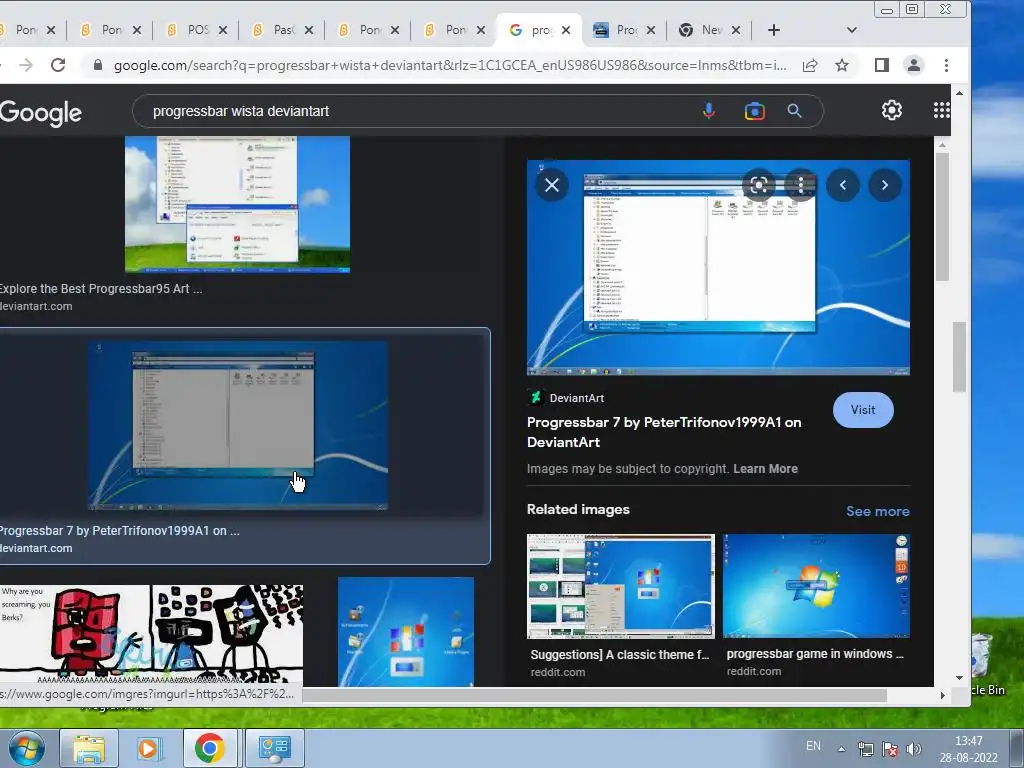Click the magnifier search button
1024x768 pixels.
coord(794,111)
